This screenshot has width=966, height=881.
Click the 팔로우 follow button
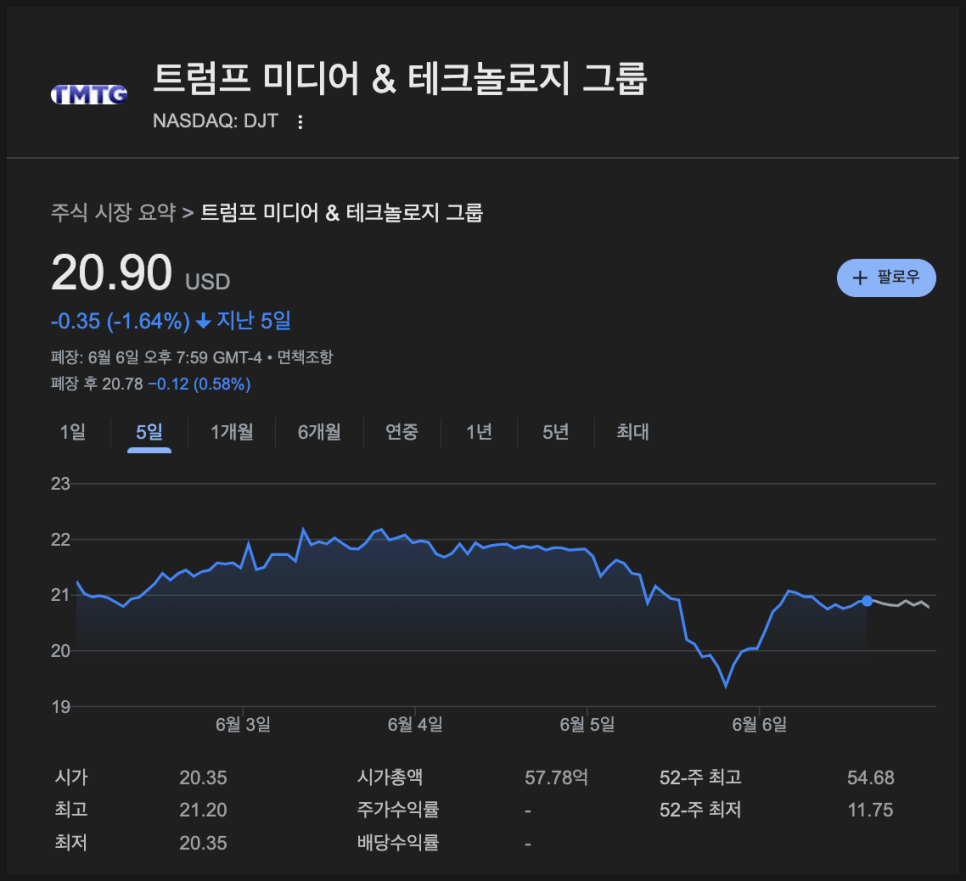[886, 278]
